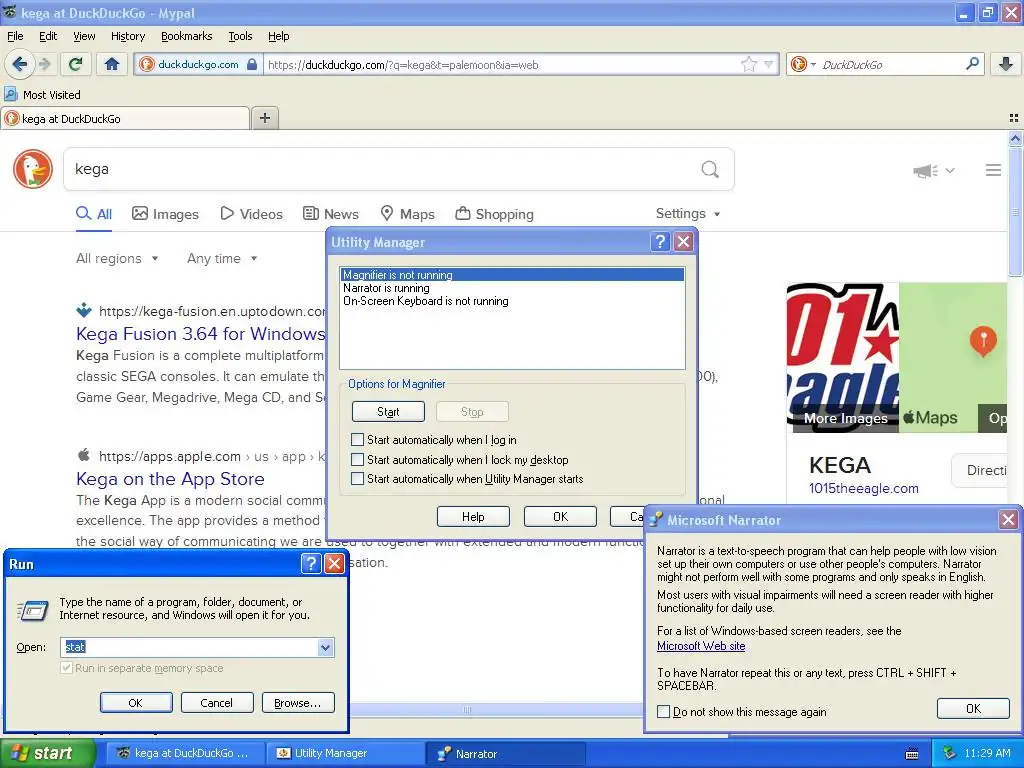Open the Microsoft Web site link
Screen dimensions: 1024x768
701,646
